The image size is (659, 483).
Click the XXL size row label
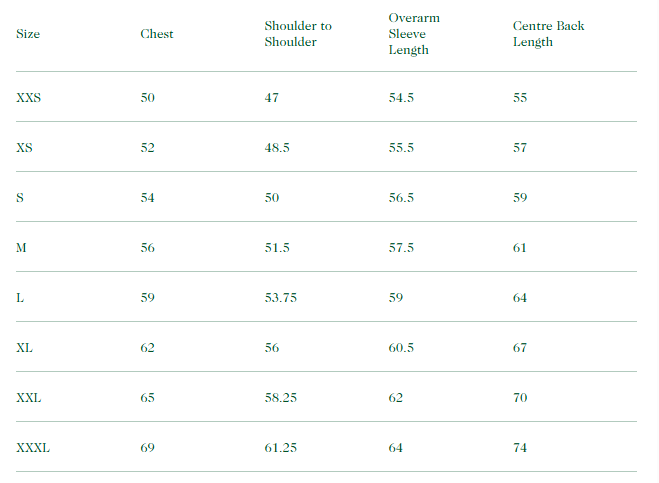tap(29, 398)
